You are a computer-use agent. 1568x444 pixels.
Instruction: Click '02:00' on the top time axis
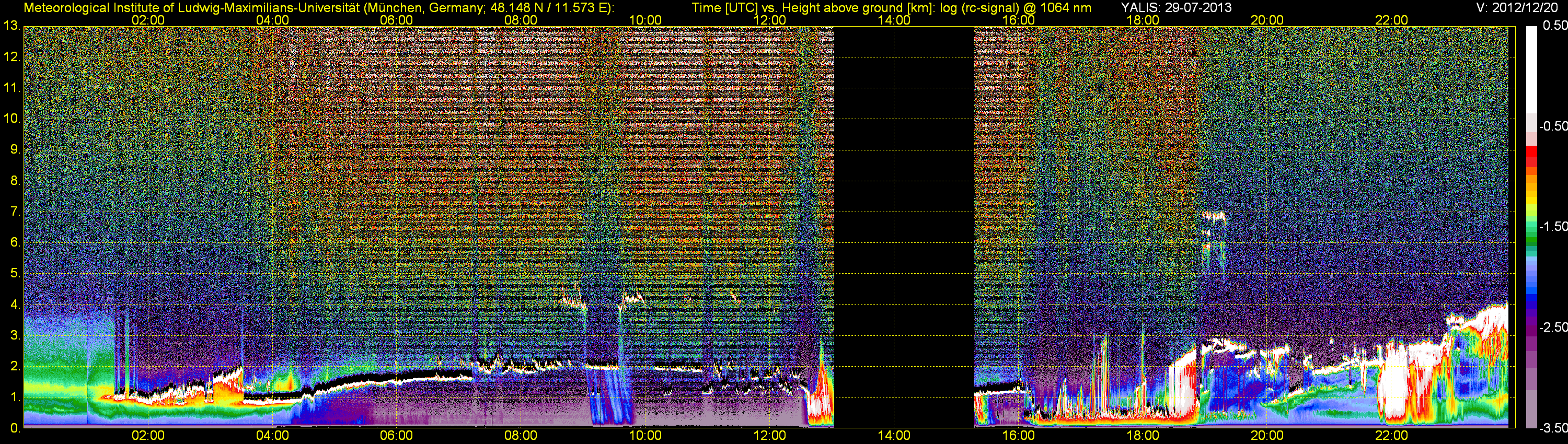148,20
